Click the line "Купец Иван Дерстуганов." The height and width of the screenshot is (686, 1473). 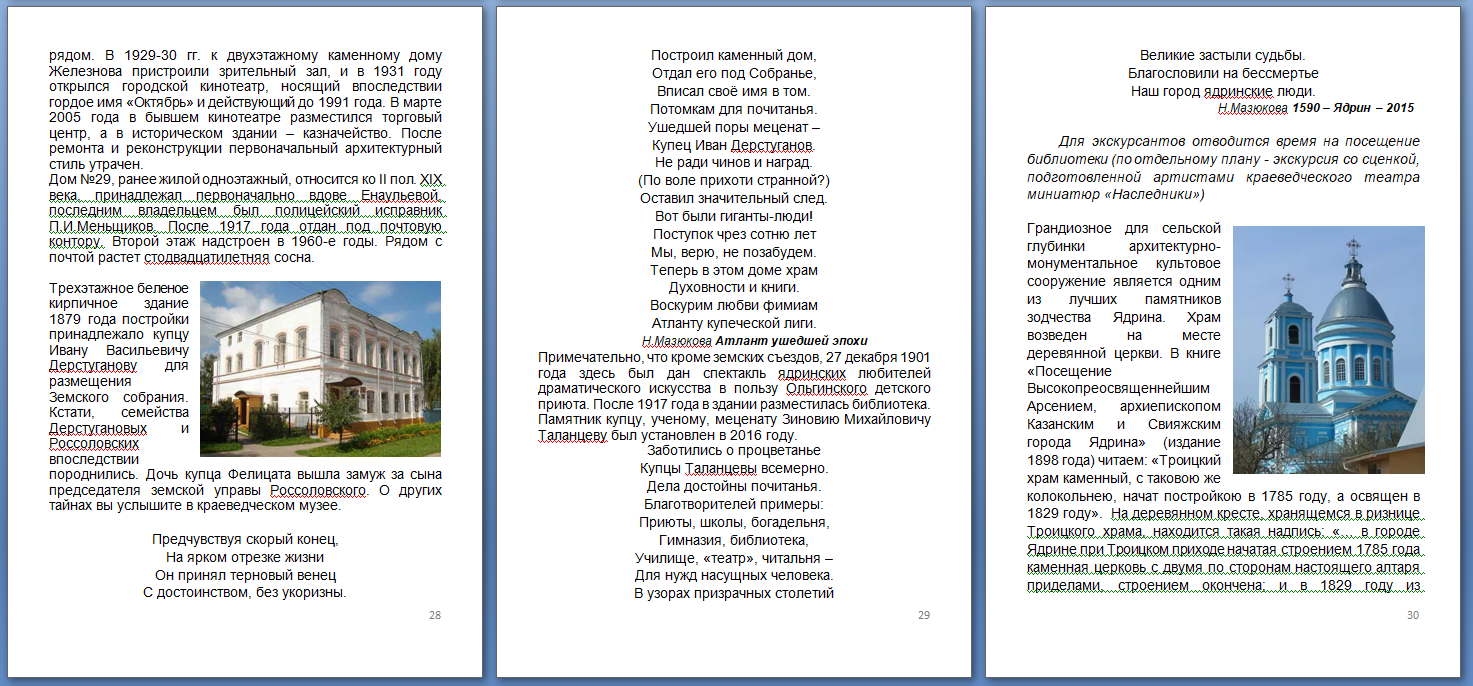coord(734,145)
